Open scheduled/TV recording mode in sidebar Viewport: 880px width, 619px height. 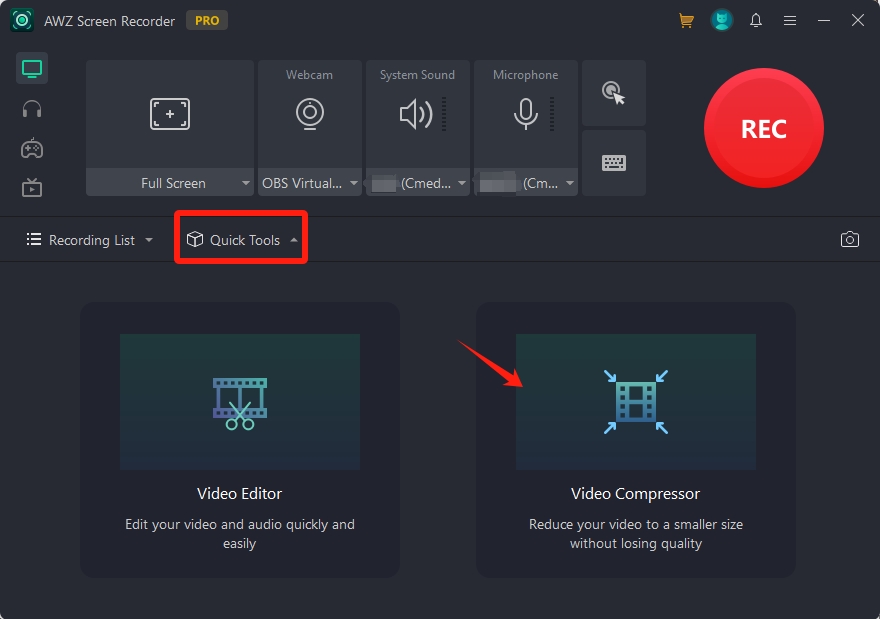pyautogui.click(x=32, y=187)
